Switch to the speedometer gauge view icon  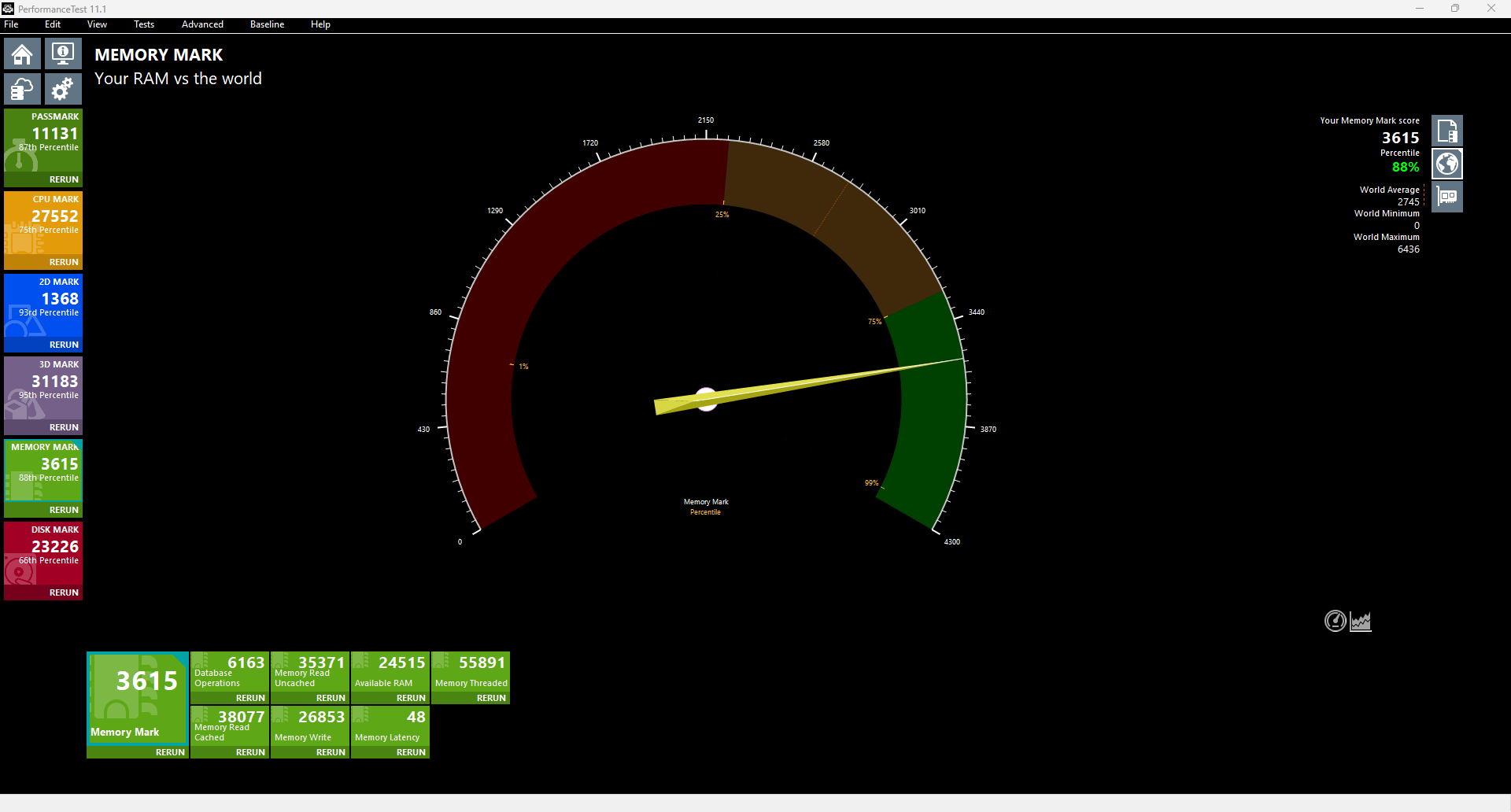click(x=1336, y=621)
